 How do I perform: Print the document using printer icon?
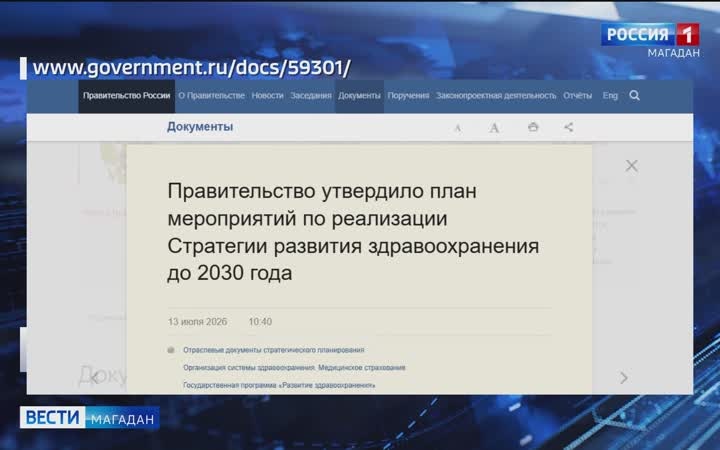(x=533, y=127)
